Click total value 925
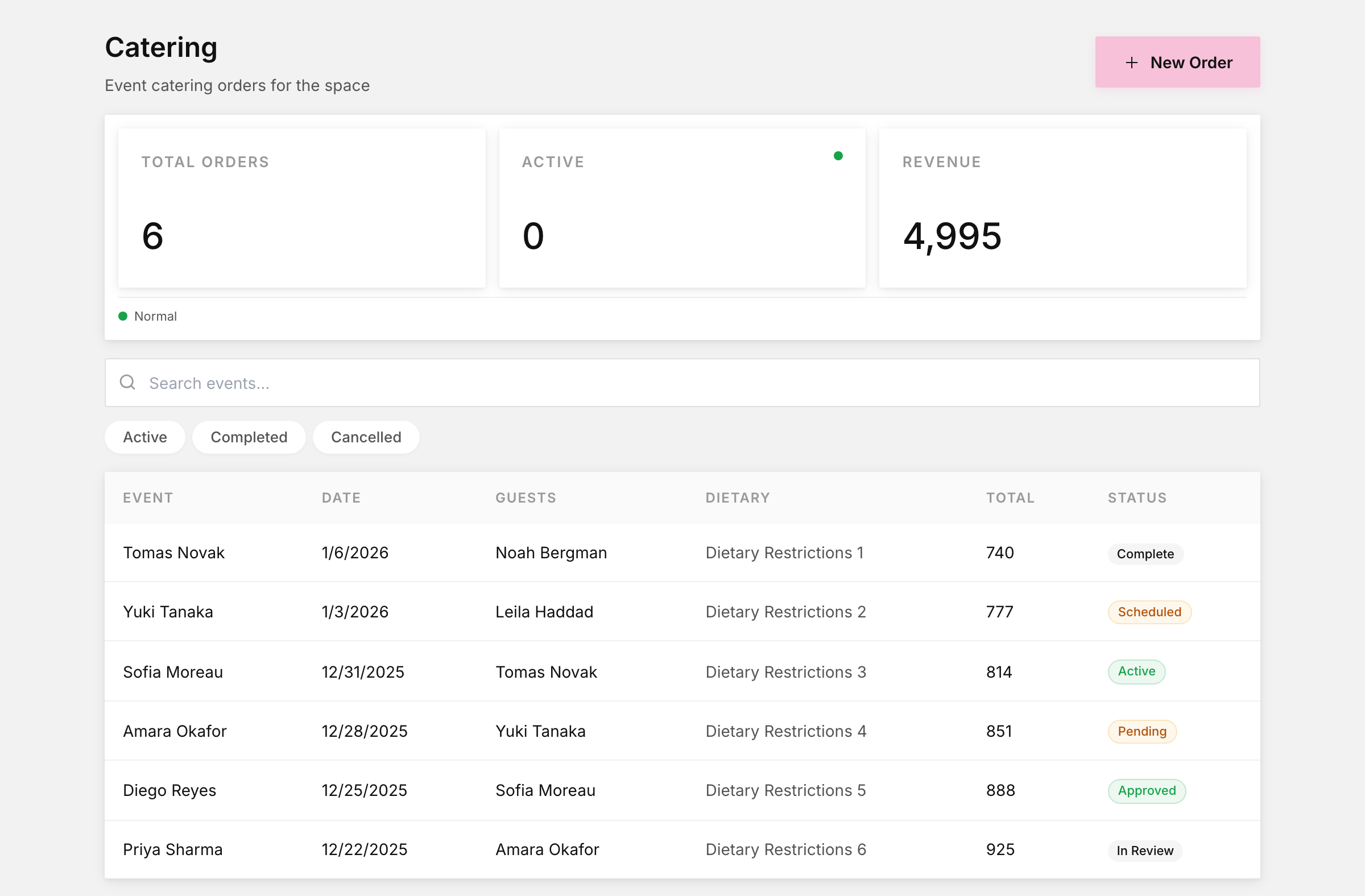The height and width of the screenshot is (896, 1365). (x=1000, y=849)
